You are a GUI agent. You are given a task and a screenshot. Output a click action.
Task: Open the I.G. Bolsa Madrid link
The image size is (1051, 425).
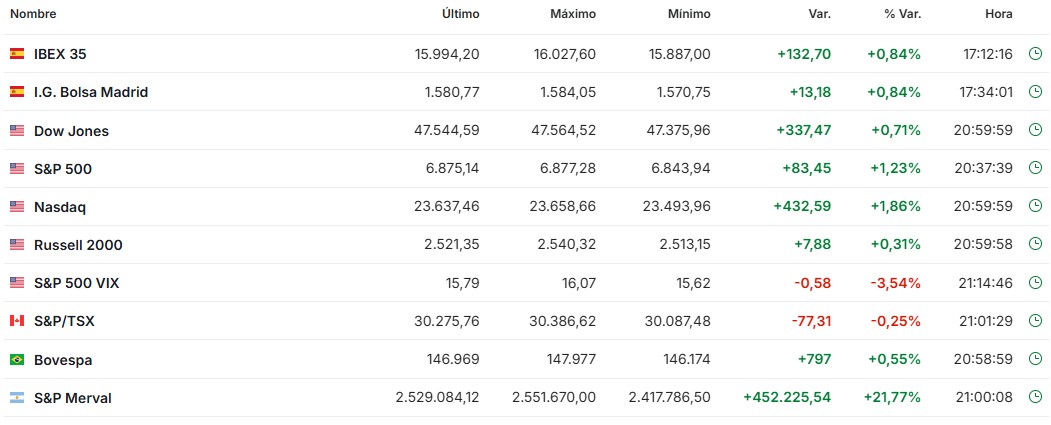pyautogui.click(x=91, y=92)
